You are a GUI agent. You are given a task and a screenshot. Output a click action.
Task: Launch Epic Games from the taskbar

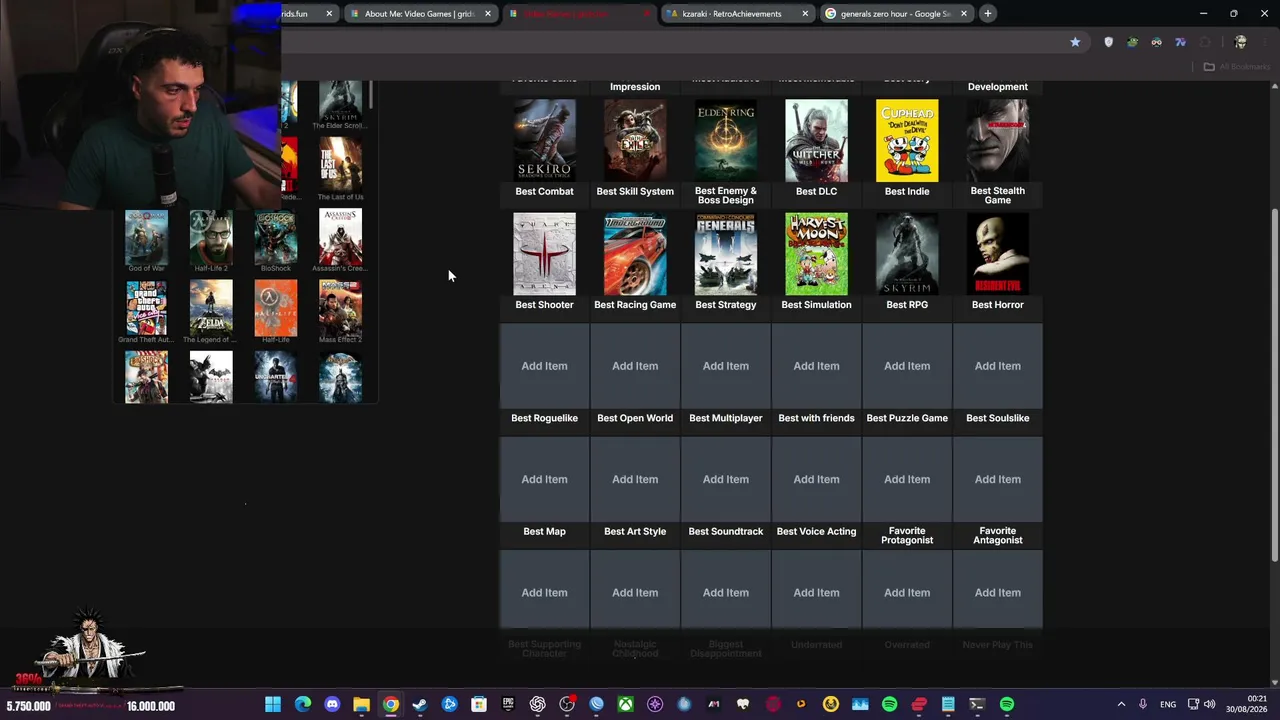point(508,705)
